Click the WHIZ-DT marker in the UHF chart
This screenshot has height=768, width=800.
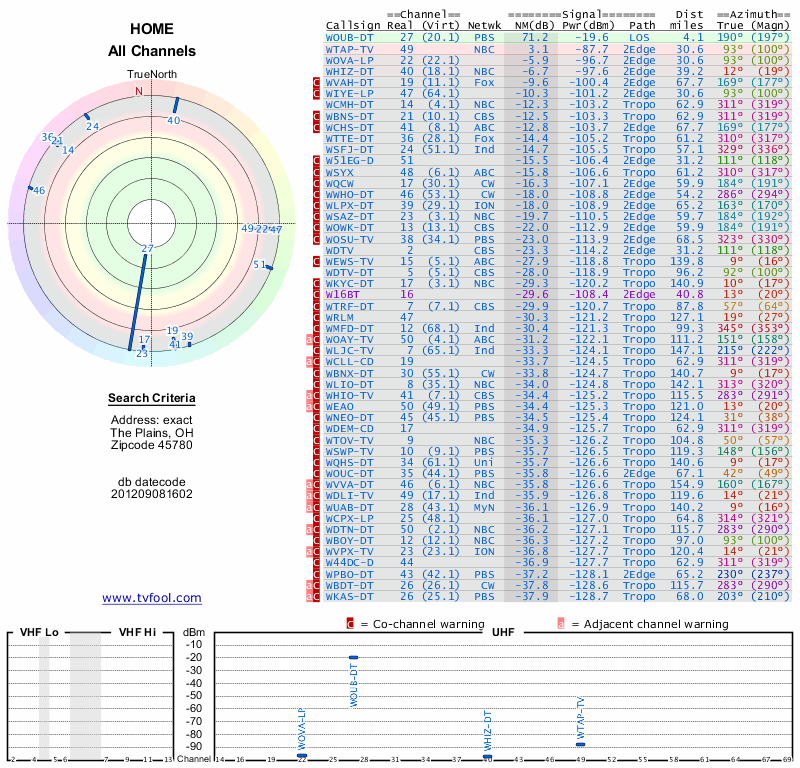487,756
